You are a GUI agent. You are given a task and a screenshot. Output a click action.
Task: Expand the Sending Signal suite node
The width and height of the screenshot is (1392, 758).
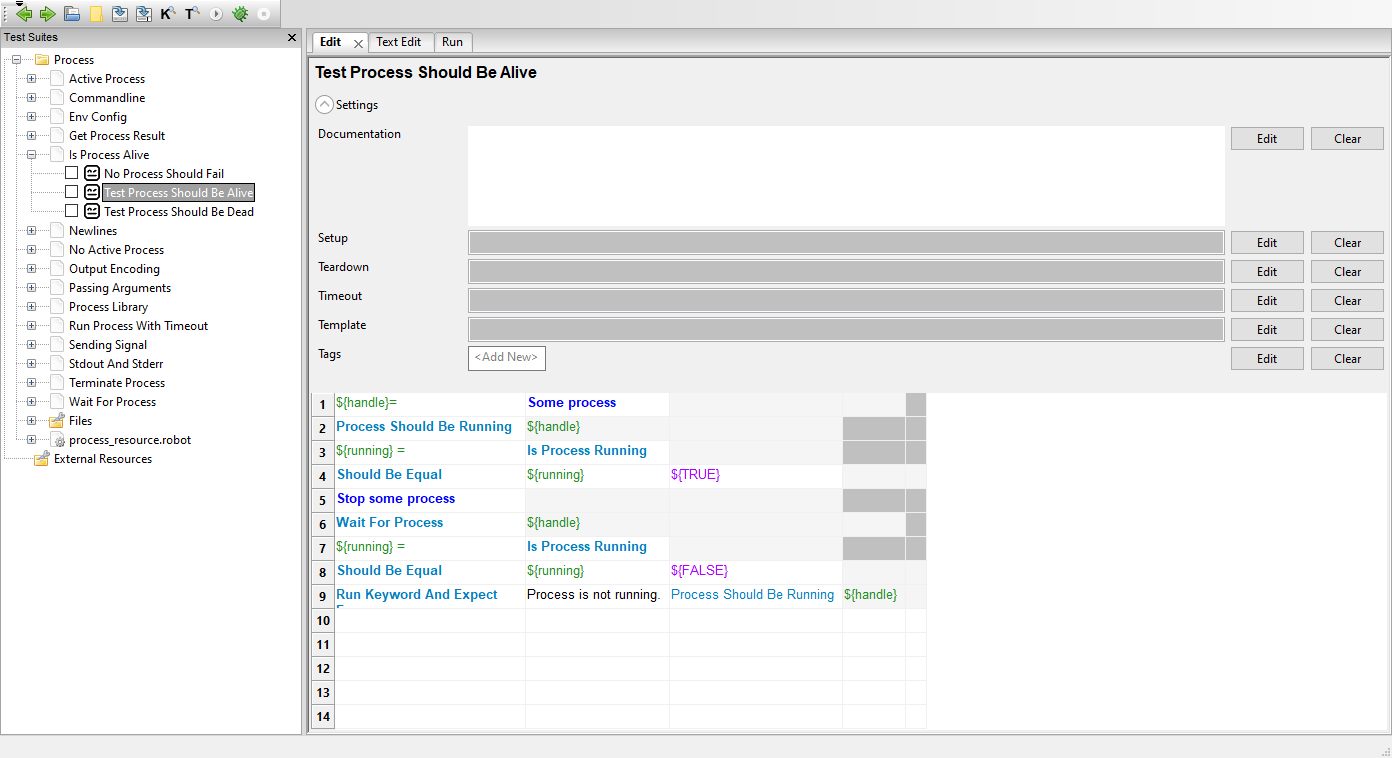pos(31,345)
